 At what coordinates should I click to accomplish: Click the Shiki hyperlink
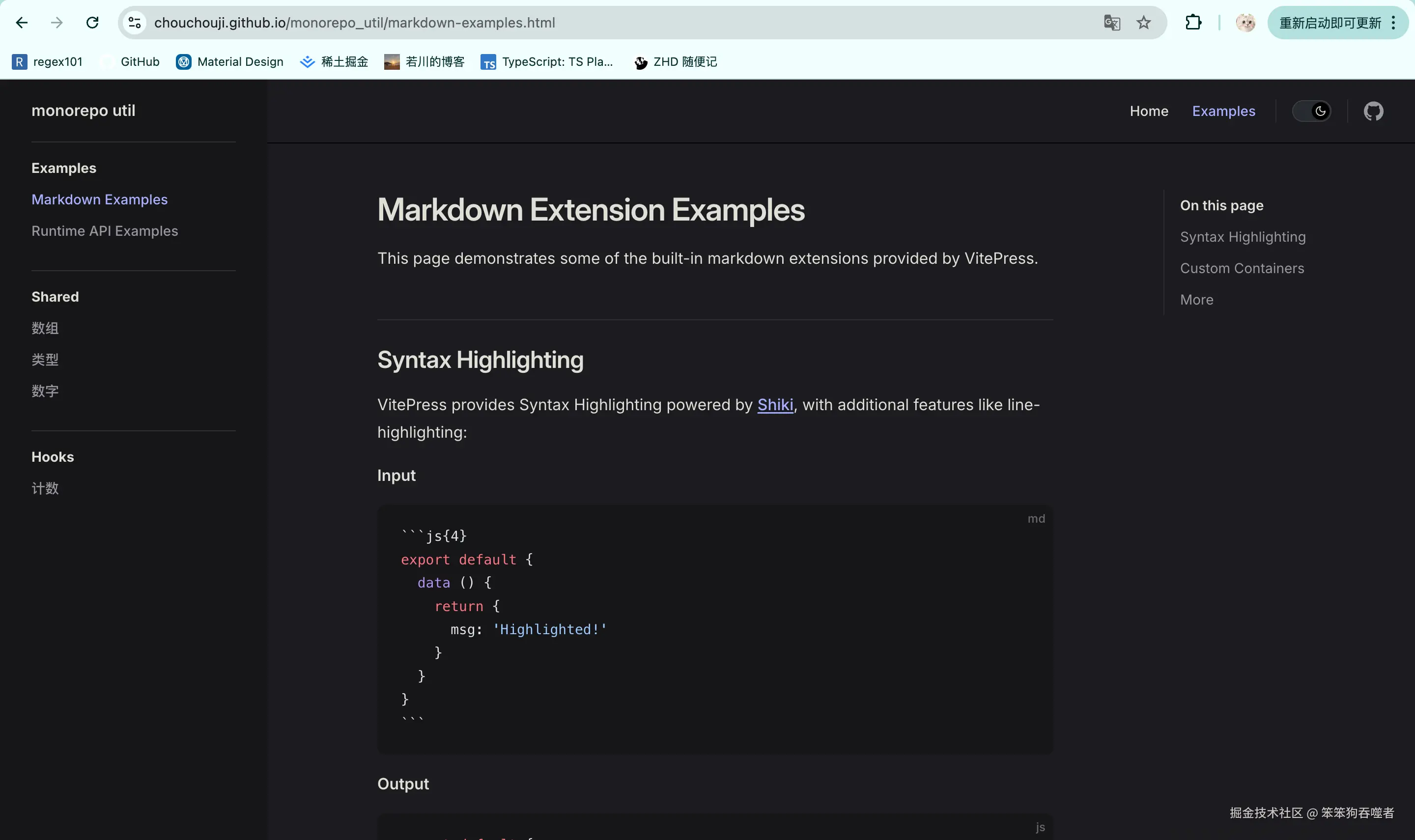[x=775, y=405]
